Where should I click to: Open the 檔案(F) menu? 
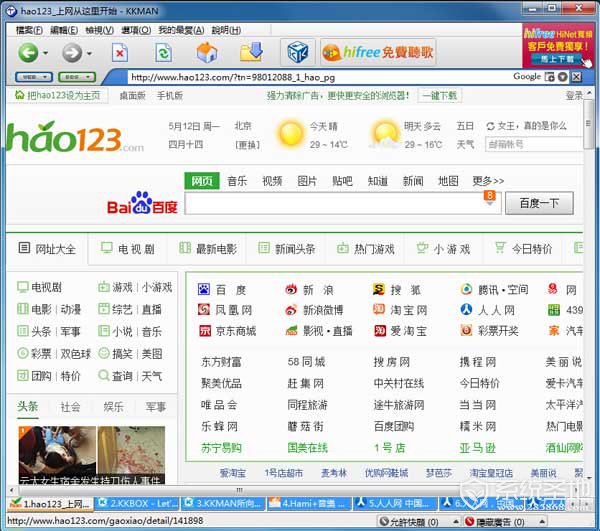click(29, 30)
